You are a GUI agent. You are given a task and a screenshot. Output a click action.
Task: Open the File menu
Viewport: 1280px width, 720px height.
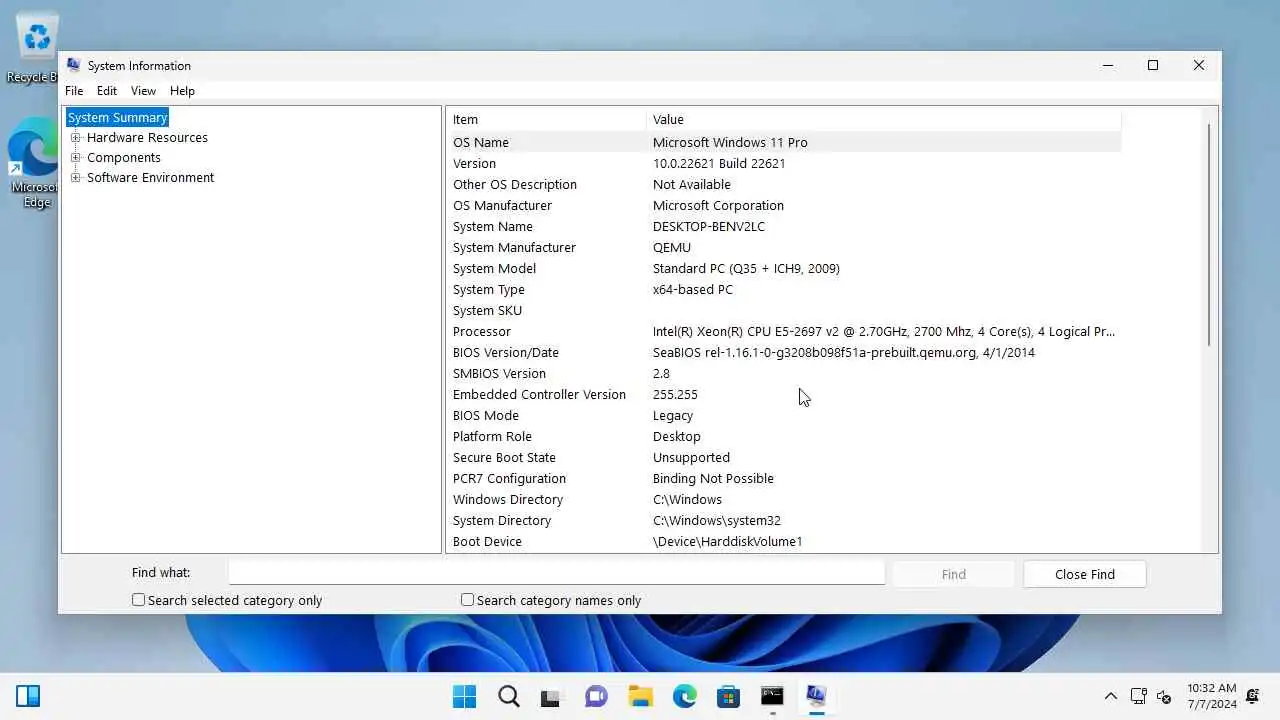point(74,90)
